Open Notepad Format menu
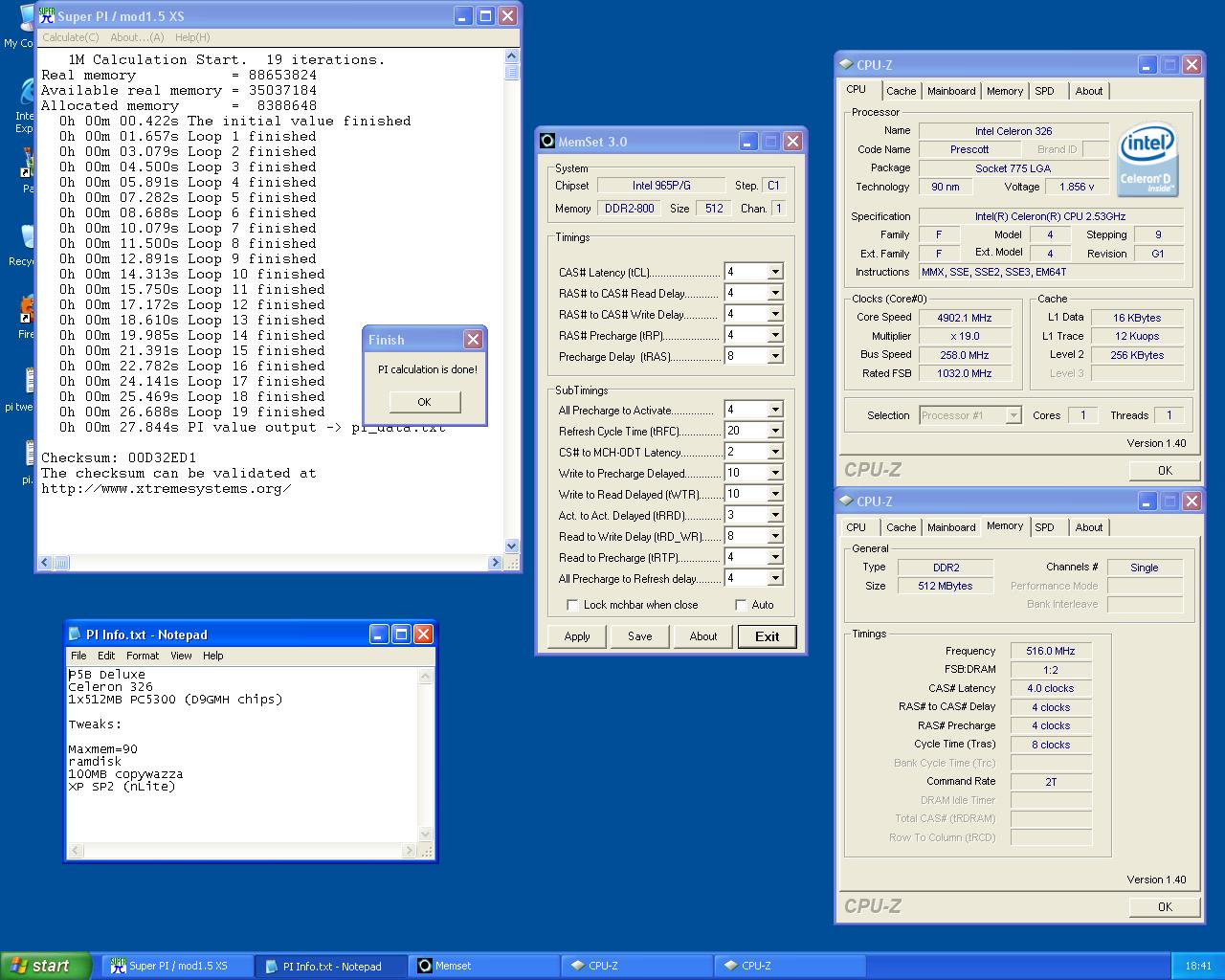This screenshot has height=980, width=1225. coord(143,656)
